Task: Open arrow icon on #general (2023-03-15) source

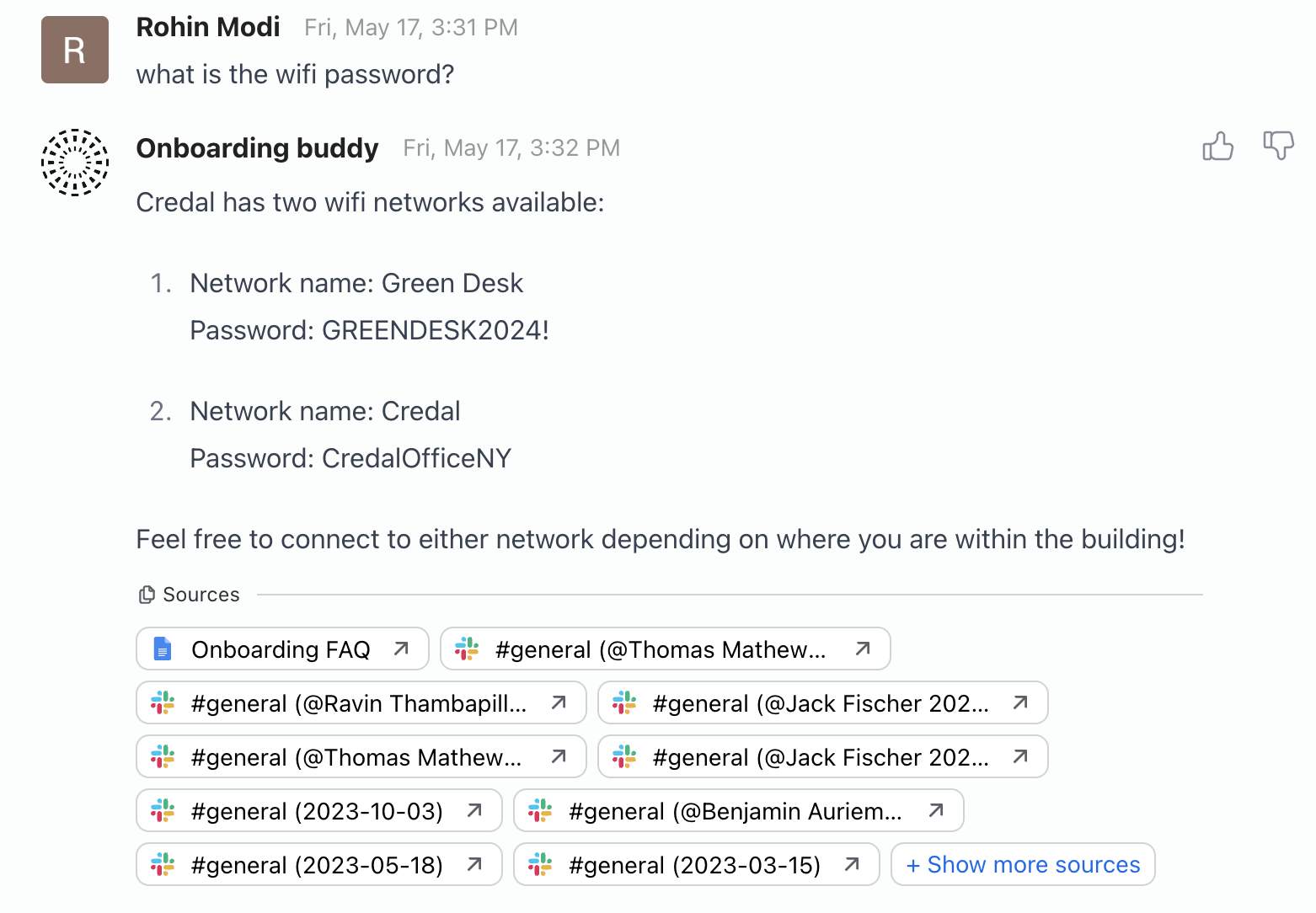Action: click(x=852, y=864)
